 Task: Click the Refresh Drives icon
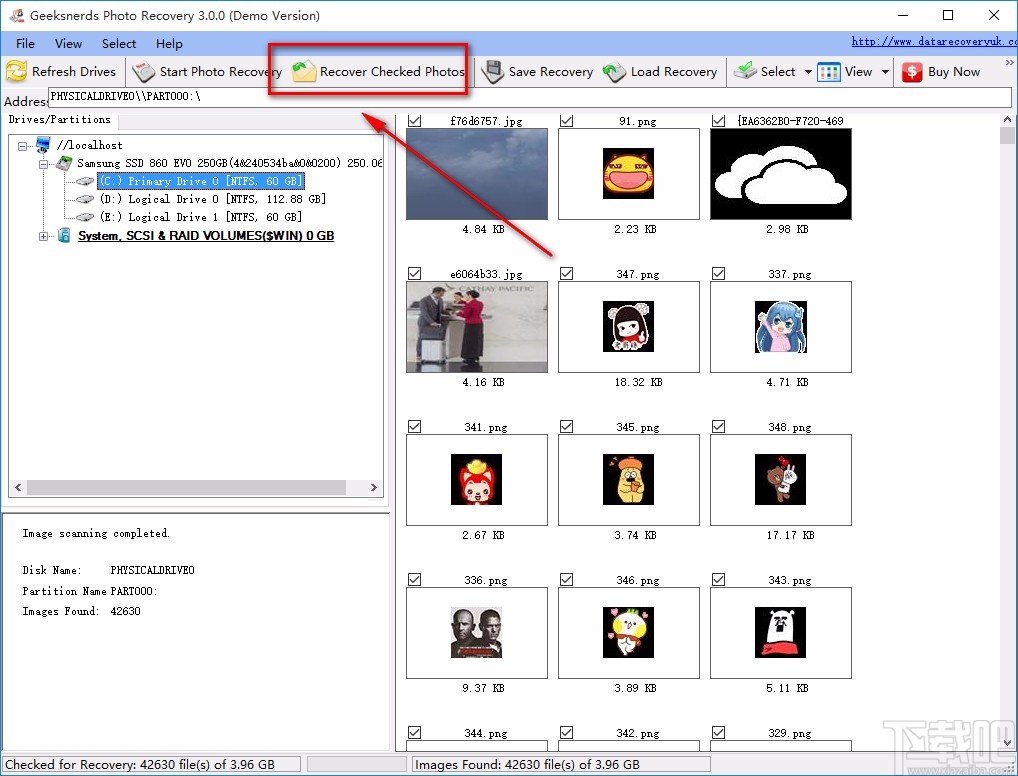pos(16,71)
